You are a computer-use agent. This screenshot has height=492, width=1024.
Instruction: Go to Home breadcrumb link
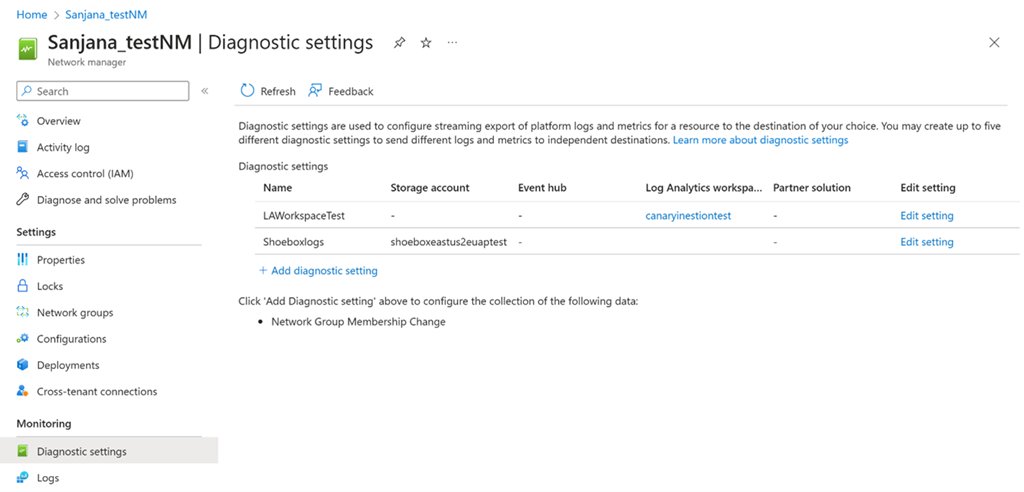(x=31, y=14)
